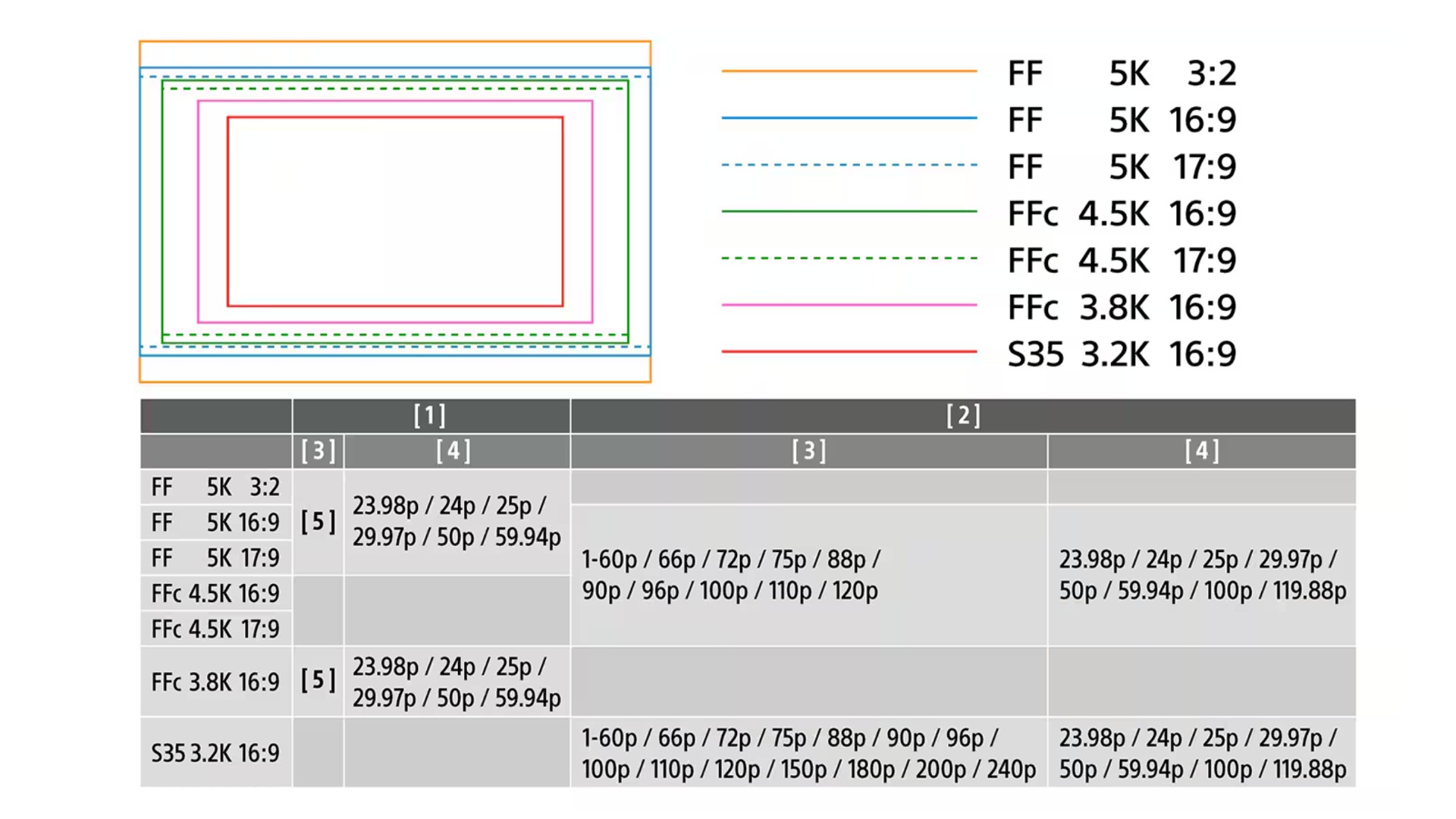The width and height of the screenshot is (1456, 819).
Task: Click the solid blue sample line in the legend
Action: pos(849,118)
